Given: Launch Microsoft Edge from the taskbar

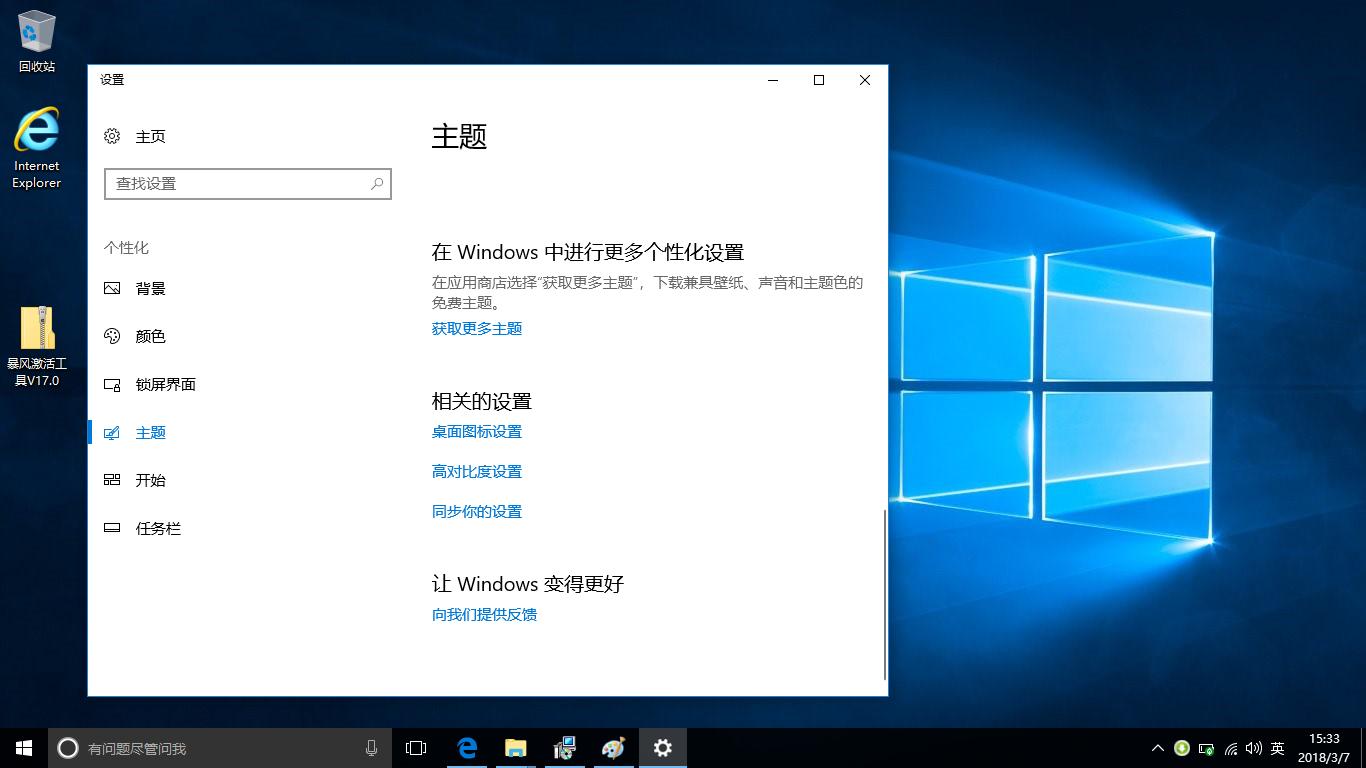Looking at the screenshot, I should [x=466, y=747].
